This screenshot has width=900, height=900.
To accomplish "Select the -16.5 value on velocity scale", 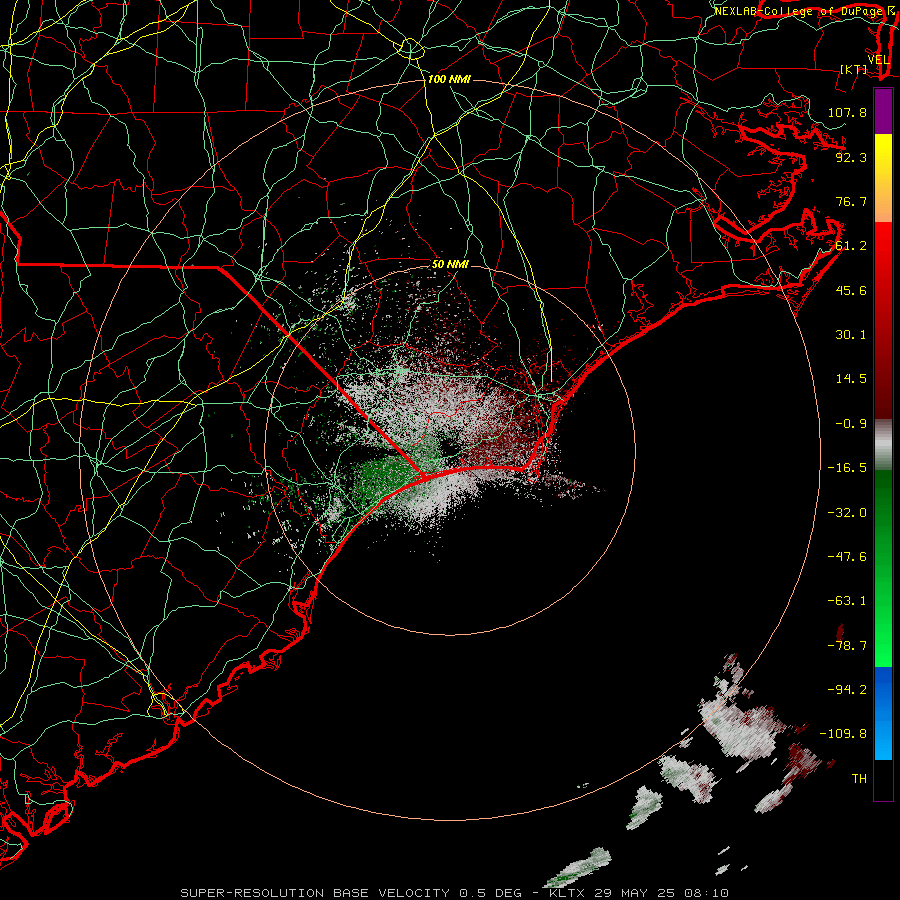I will pyautogui.click(x=847, y=468).
